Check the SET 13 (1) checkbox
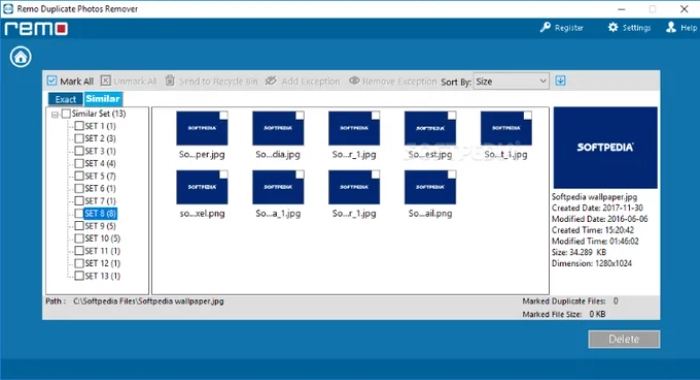Screen dimensions: 700x380 79,276
